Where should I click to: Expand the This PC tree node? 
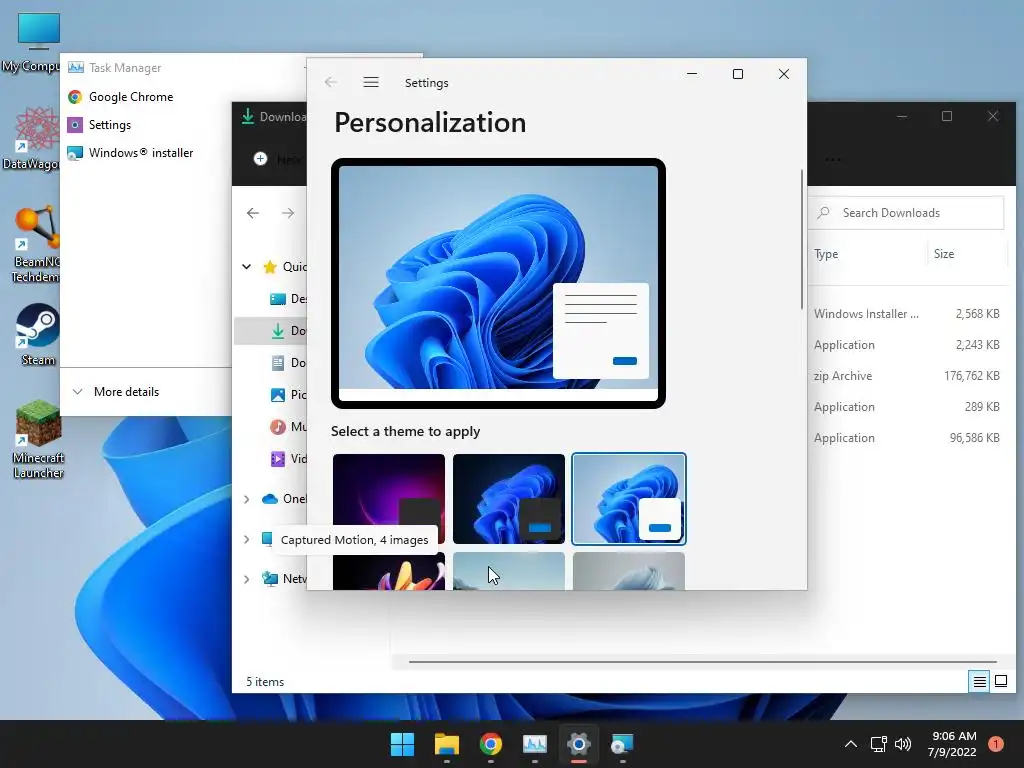tap(247, 539)
